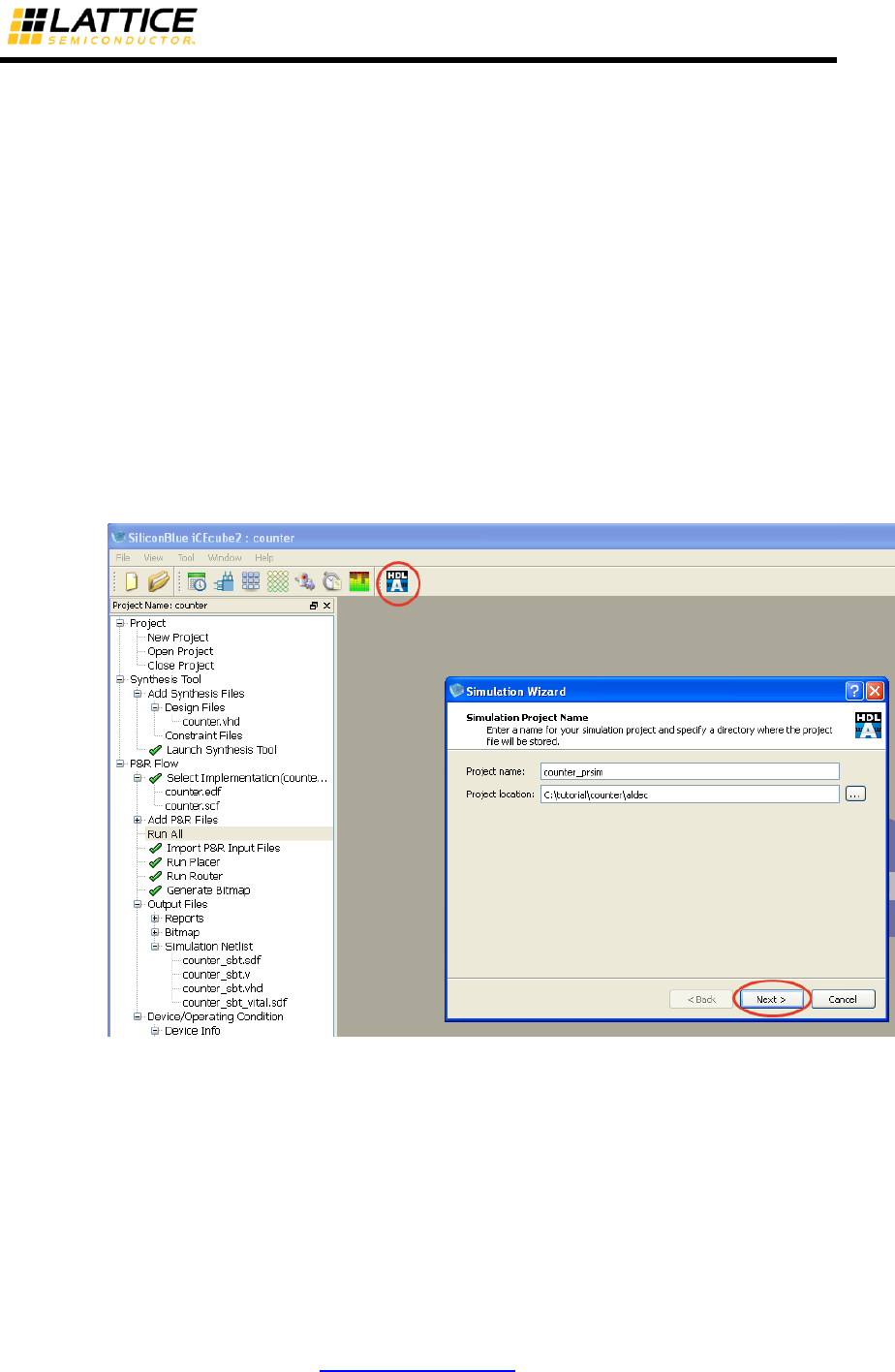The image size is (895, 1372).
Task: Select Close Project in the tree
Action: (181, 666)
